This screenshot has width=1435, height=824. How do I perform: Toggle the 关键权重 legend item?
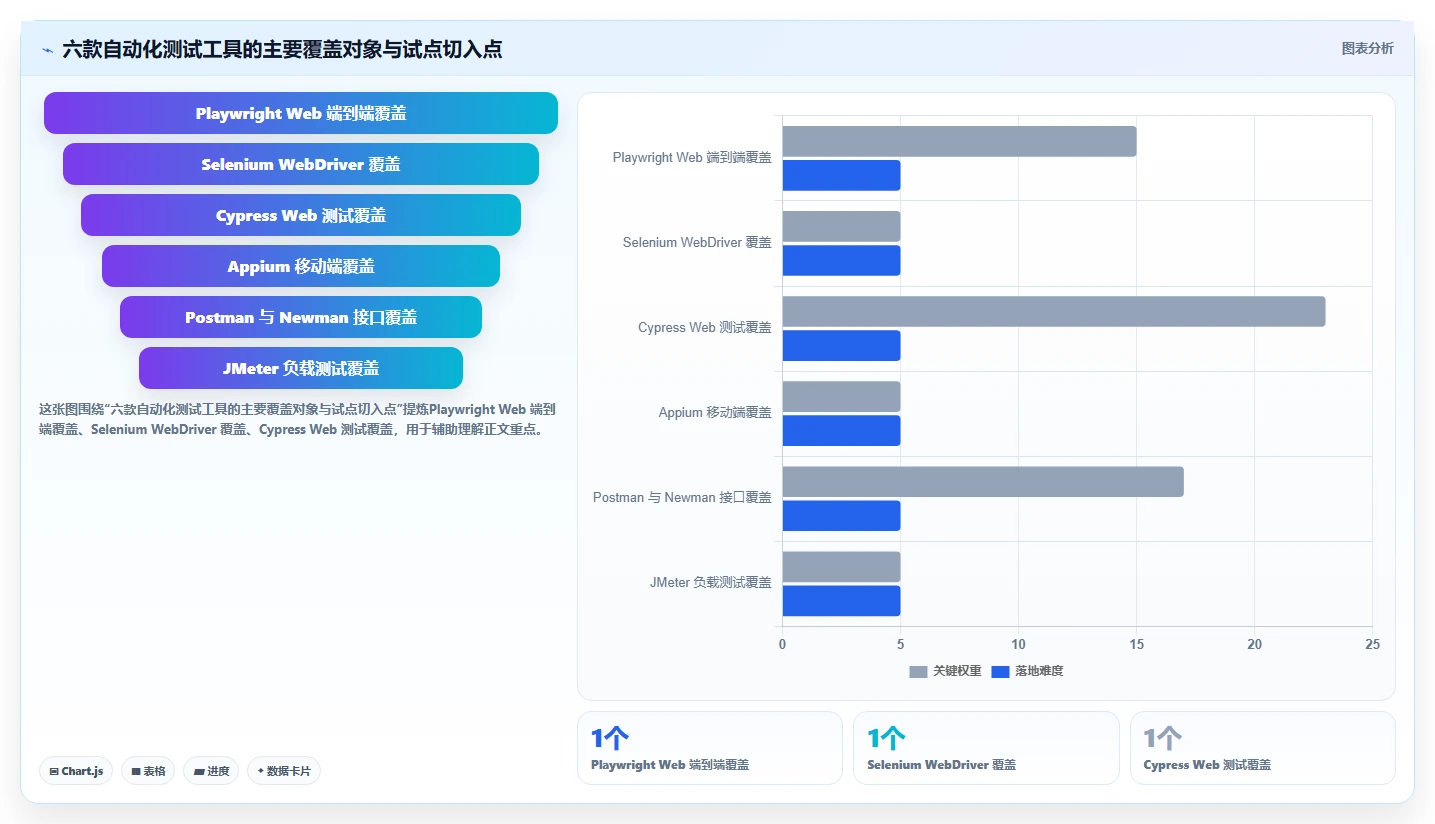945,671
